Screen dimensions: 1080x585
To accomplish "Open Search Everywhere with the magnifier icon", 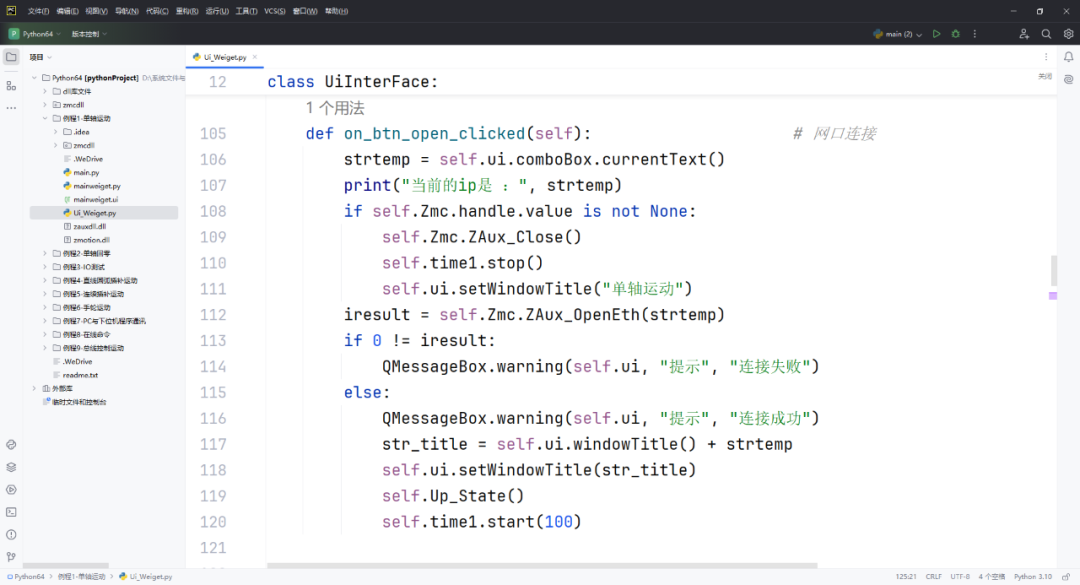I will point(1046,33).
